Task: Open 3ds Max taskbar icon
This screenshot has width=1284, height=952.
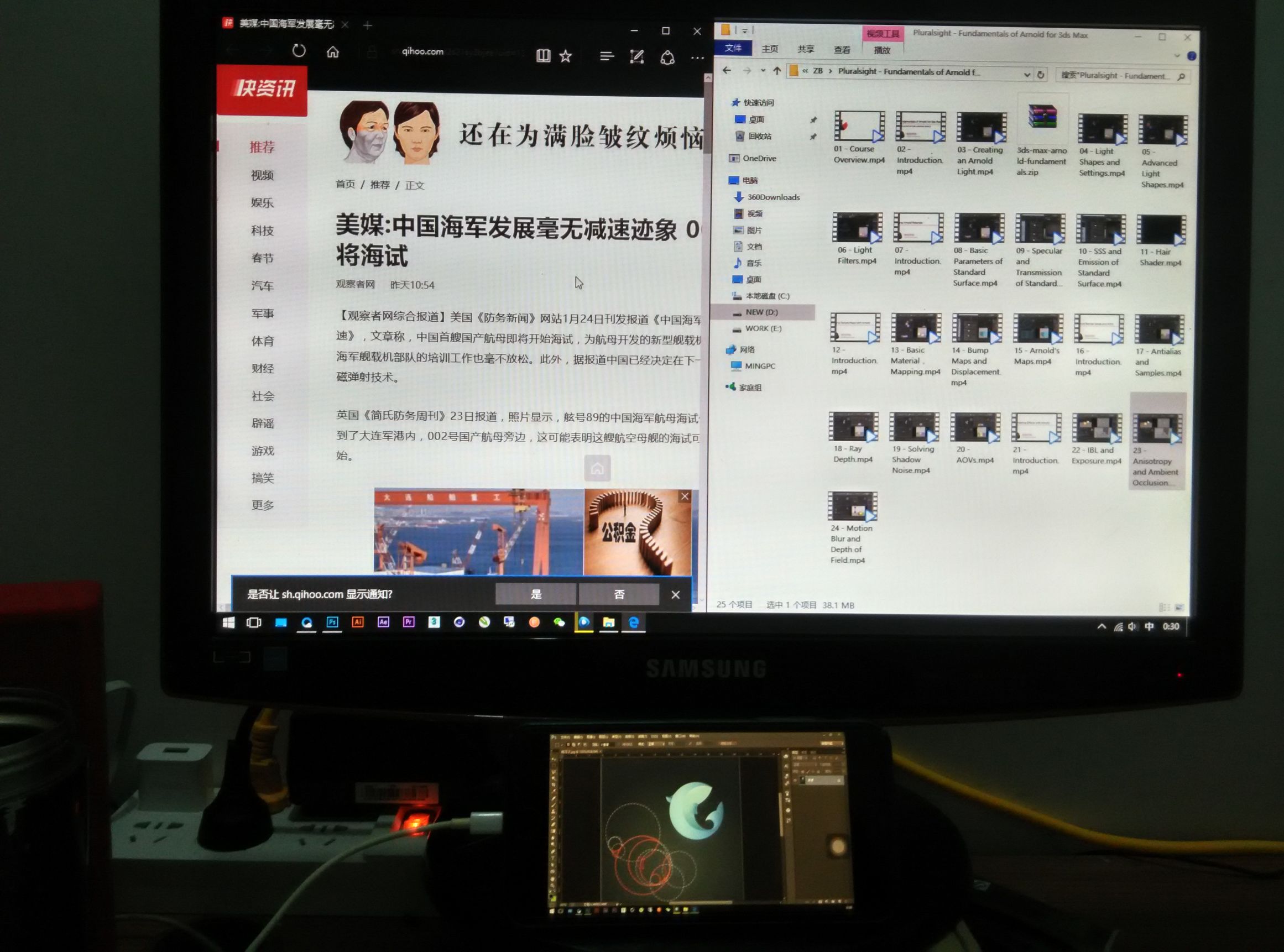Action: coord(434,622)
